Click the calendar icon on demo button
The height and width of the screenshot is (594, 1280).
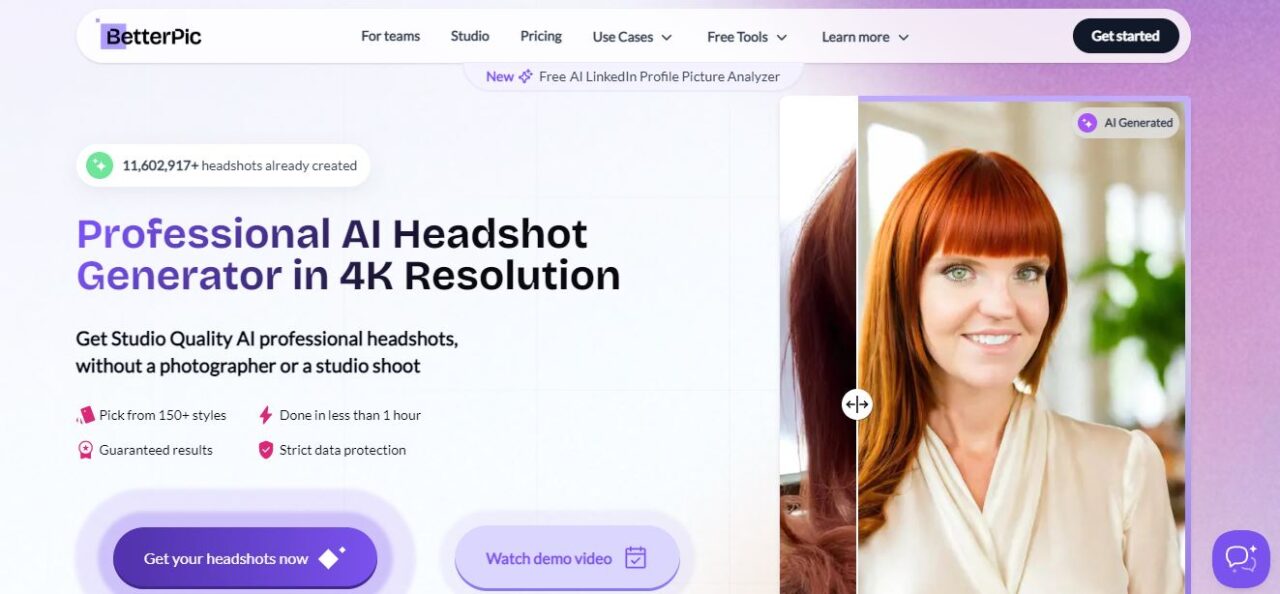[x=635, y=558]
